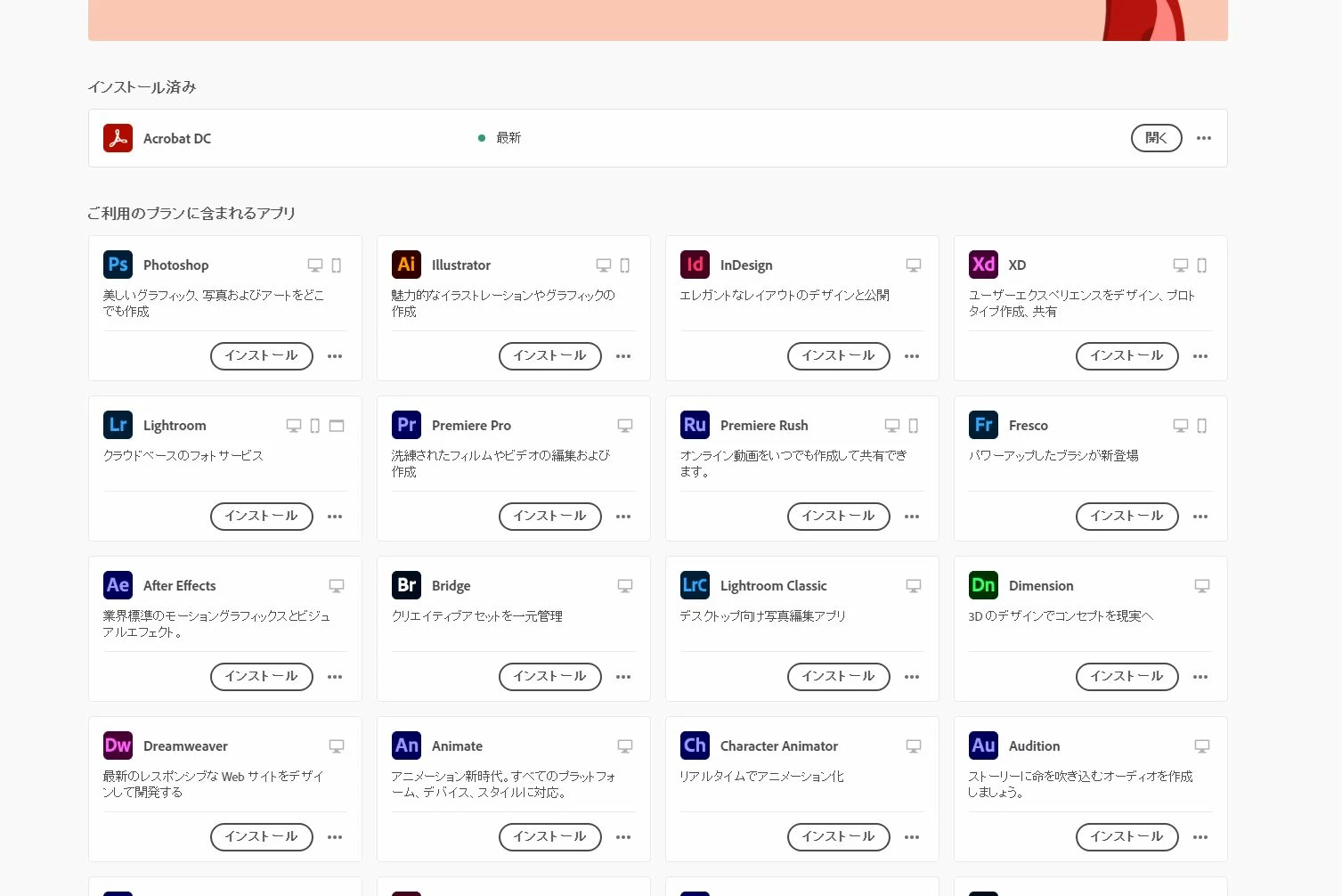Click the Premiere Rush Ru icon

(x=695, y=425)
